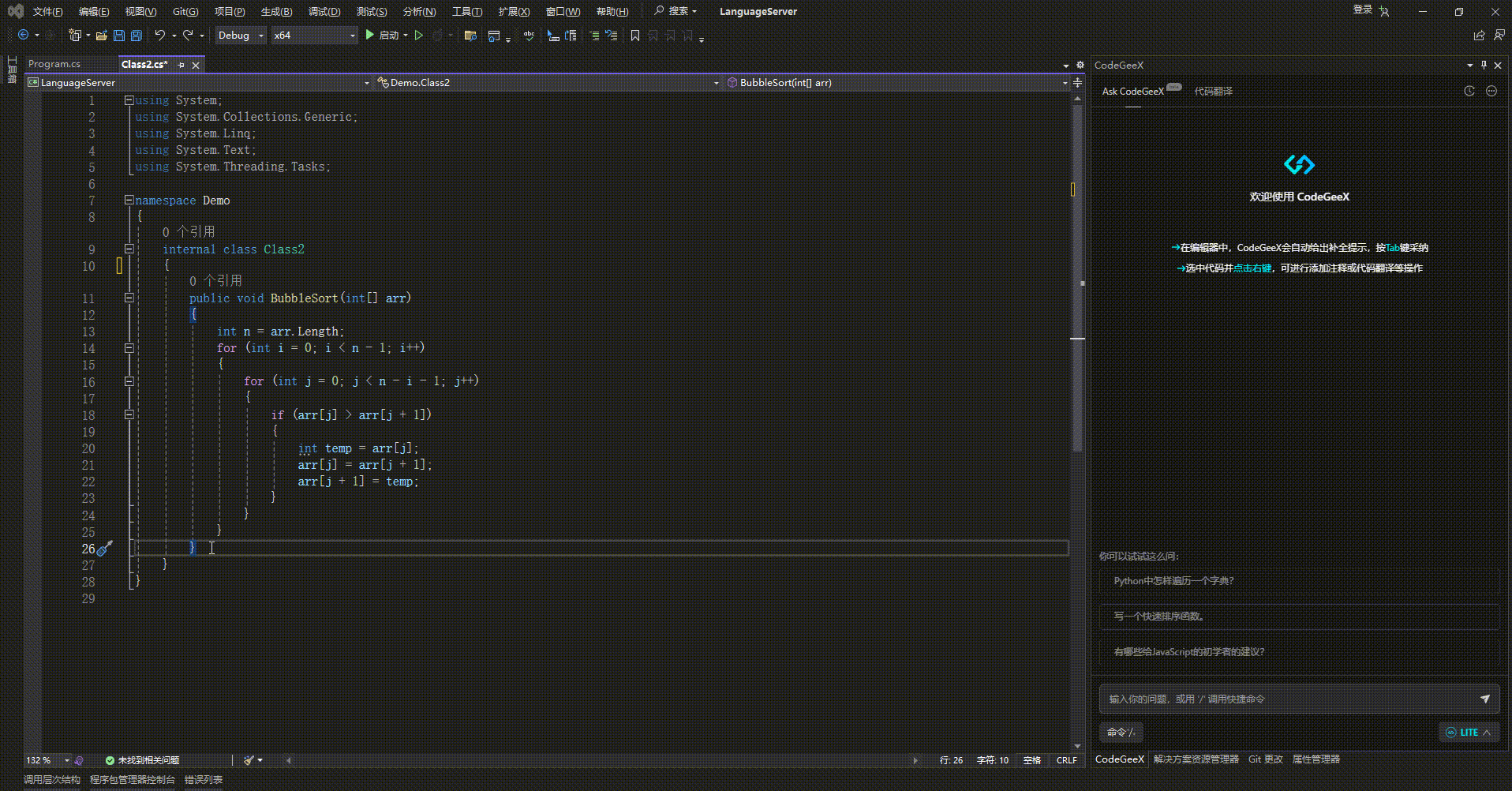Click the screwdriver quick action icon on line 26
The height and width of the screenshot is (791, 1512).
pyautogui.click(x=105, y=548)
